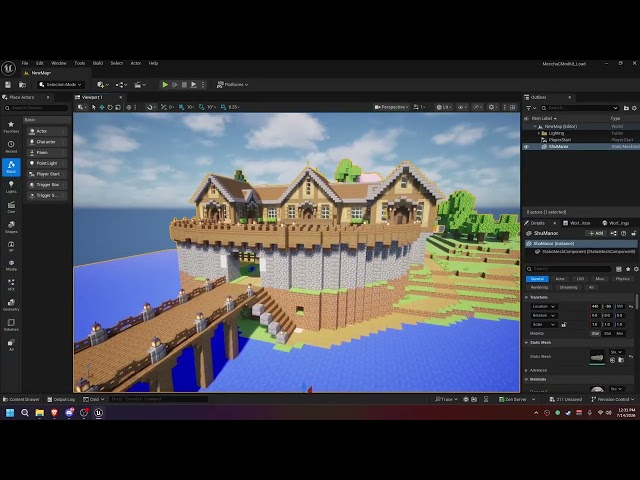Select the Physics filter in Details
Image resolution: width=640 pixels, height=480 pixels.
[622, 279]
